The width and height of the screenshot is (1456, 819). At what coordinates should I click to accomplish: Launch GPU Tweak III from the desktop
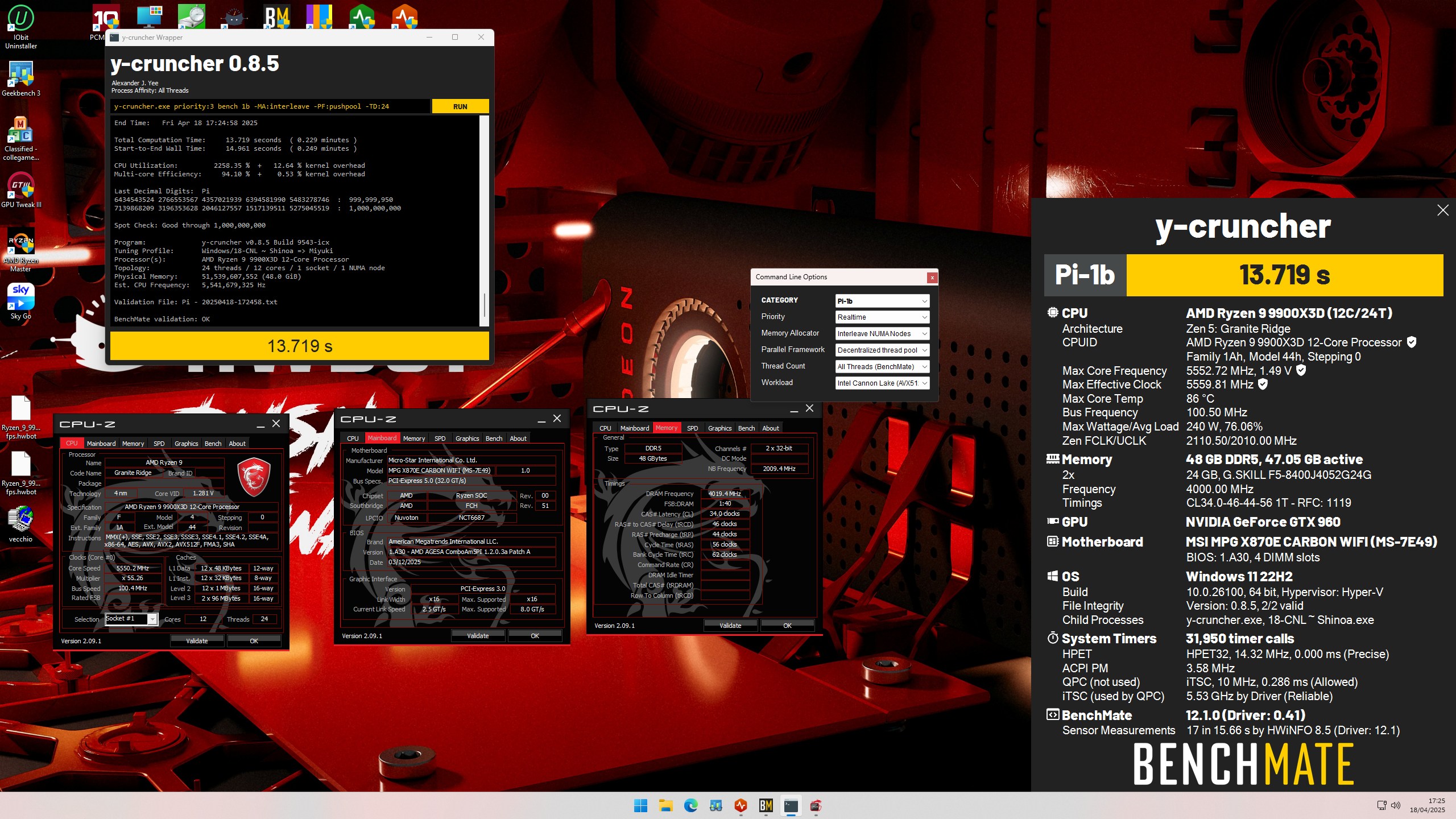[21, 191]
